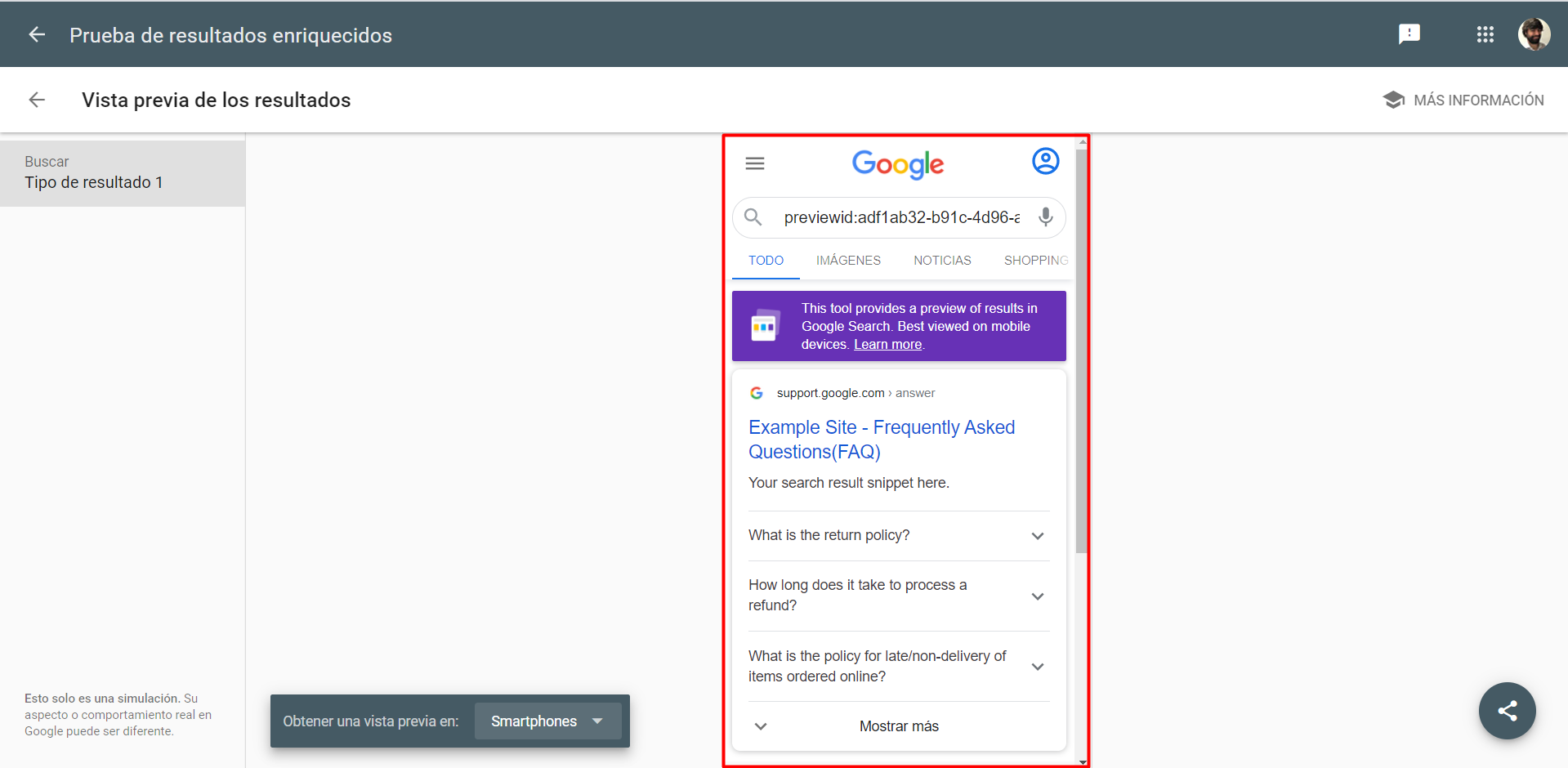This screenshot has height=768, width=1568.
Task: Click the previewid search input field
Action: (x=901, y=217)
